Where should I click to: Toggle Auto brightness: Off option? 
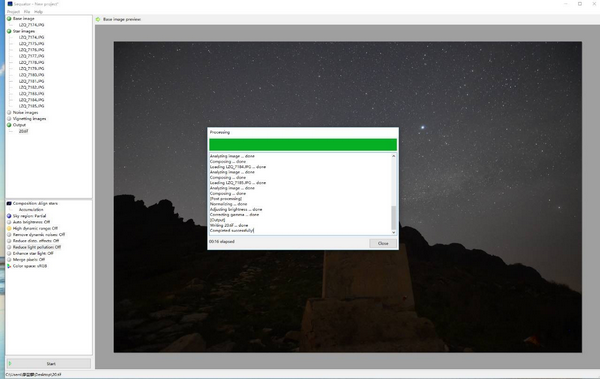31,222
